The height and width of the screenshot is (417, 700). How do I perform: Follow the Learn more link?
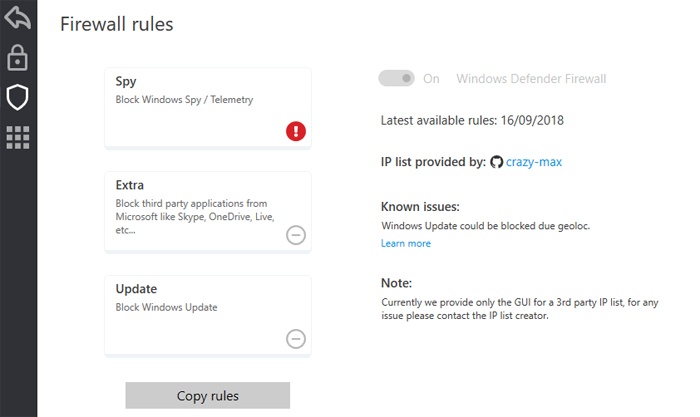click(406, 243)
